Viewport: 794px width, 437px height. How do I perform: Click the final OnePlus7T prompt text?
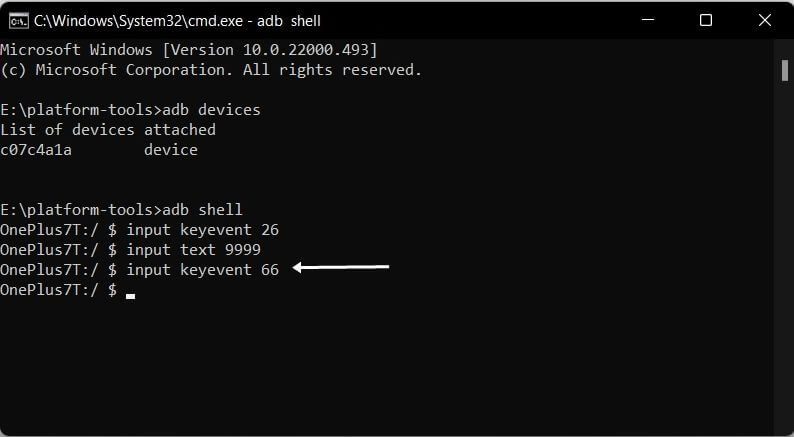pos(58,289)
